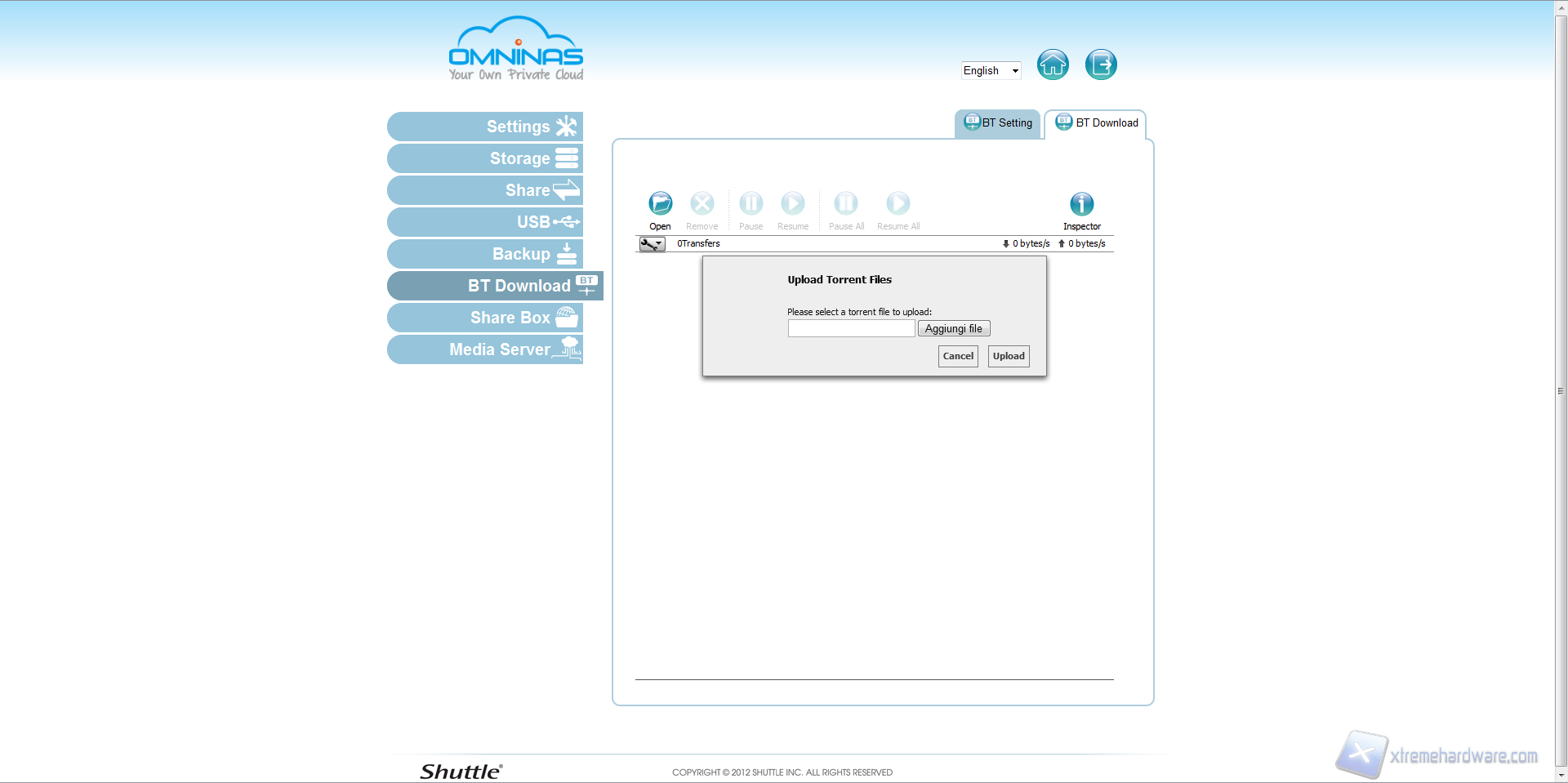The width and height of the screenshot is (1568, 783).
Task: Expand the wrench settings dropdown
Action: tap(652, 244)
